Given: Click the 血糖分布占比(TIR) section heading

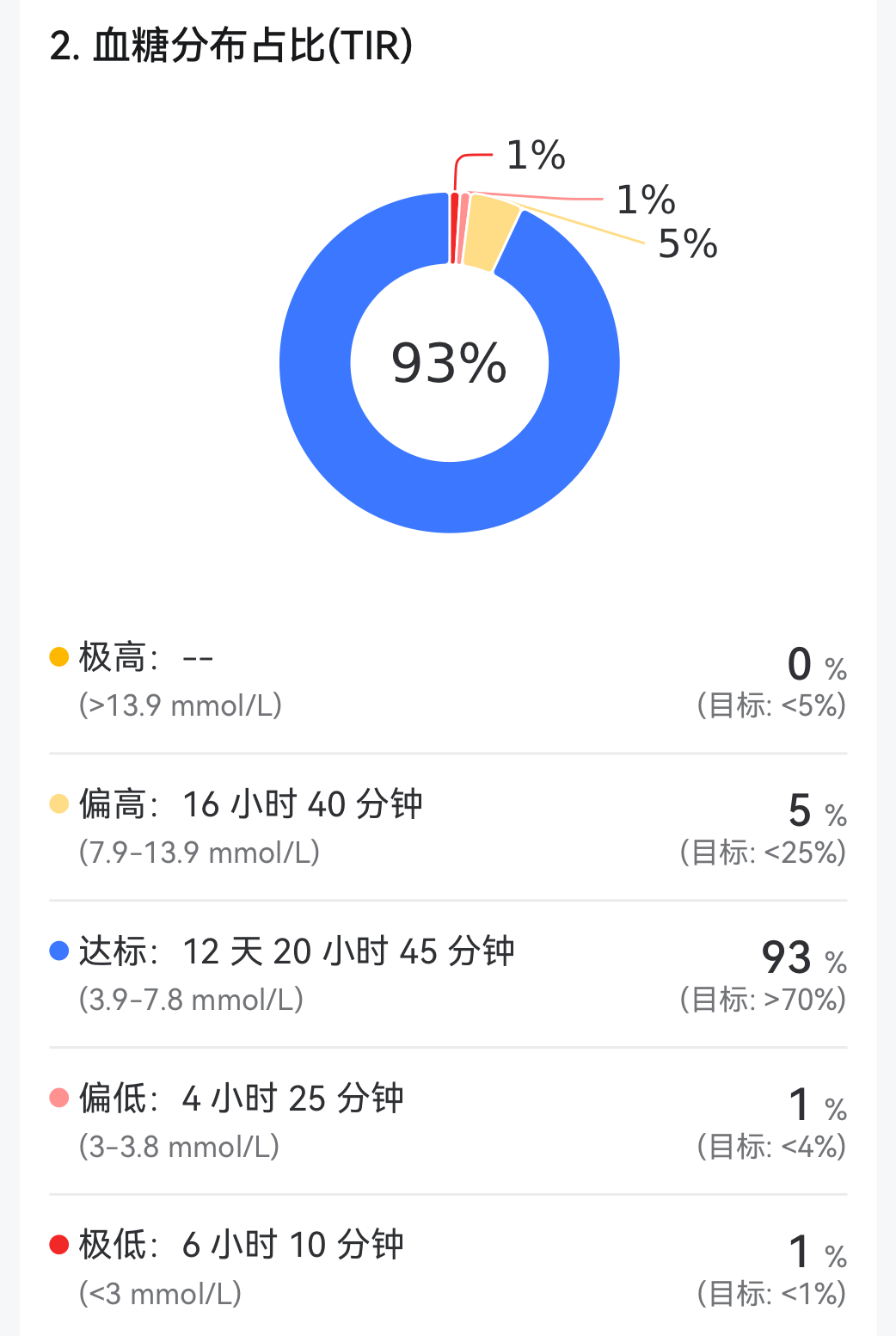Looking at the screenshot, I should (231, 46).
